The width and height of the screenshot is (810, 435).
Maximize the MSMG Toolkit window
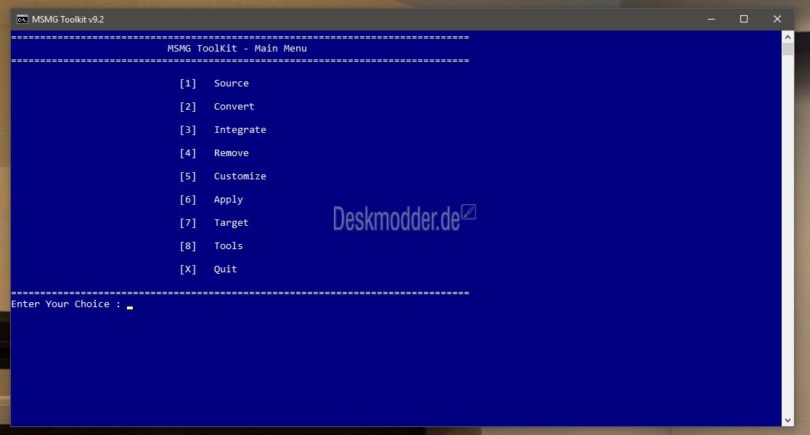744,19
